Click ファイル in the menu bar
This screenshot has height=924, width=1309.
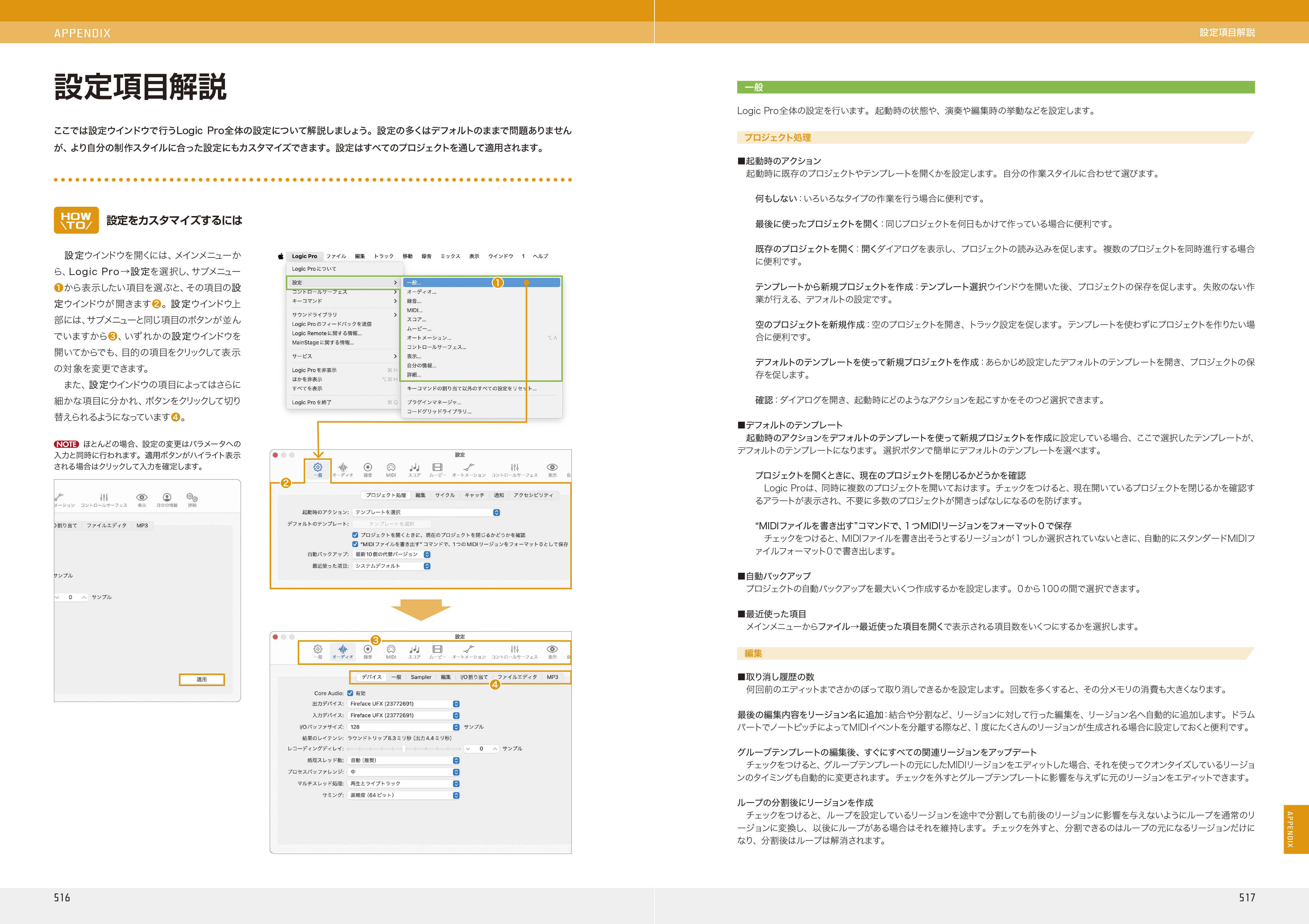pyautogui.click(x=336, y=257)
